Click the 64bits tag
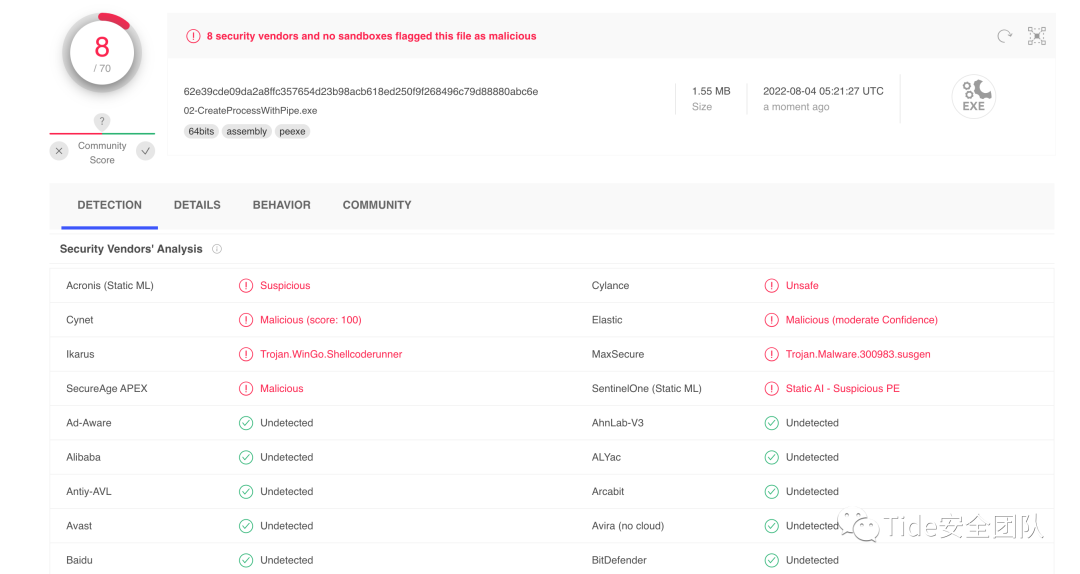This screenshot has height=574, width=1080. pos(201,131)
